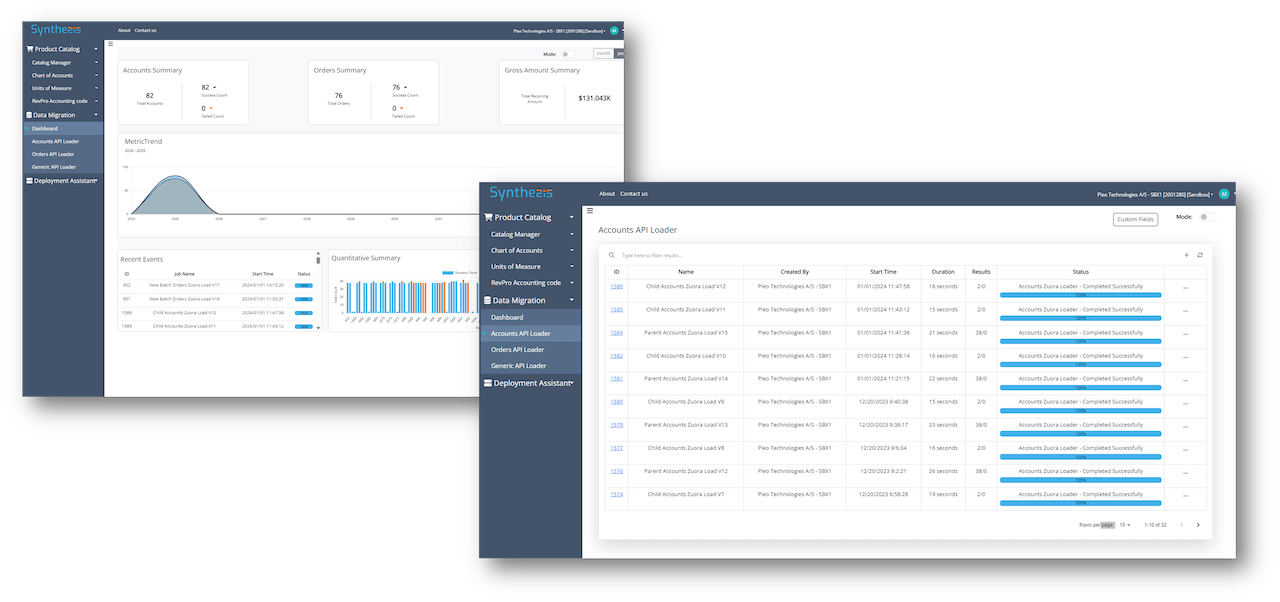The width and height of the screenshot is (1280, 602).
Task: Click the Custom Fields button
Action: point(1135,219)
